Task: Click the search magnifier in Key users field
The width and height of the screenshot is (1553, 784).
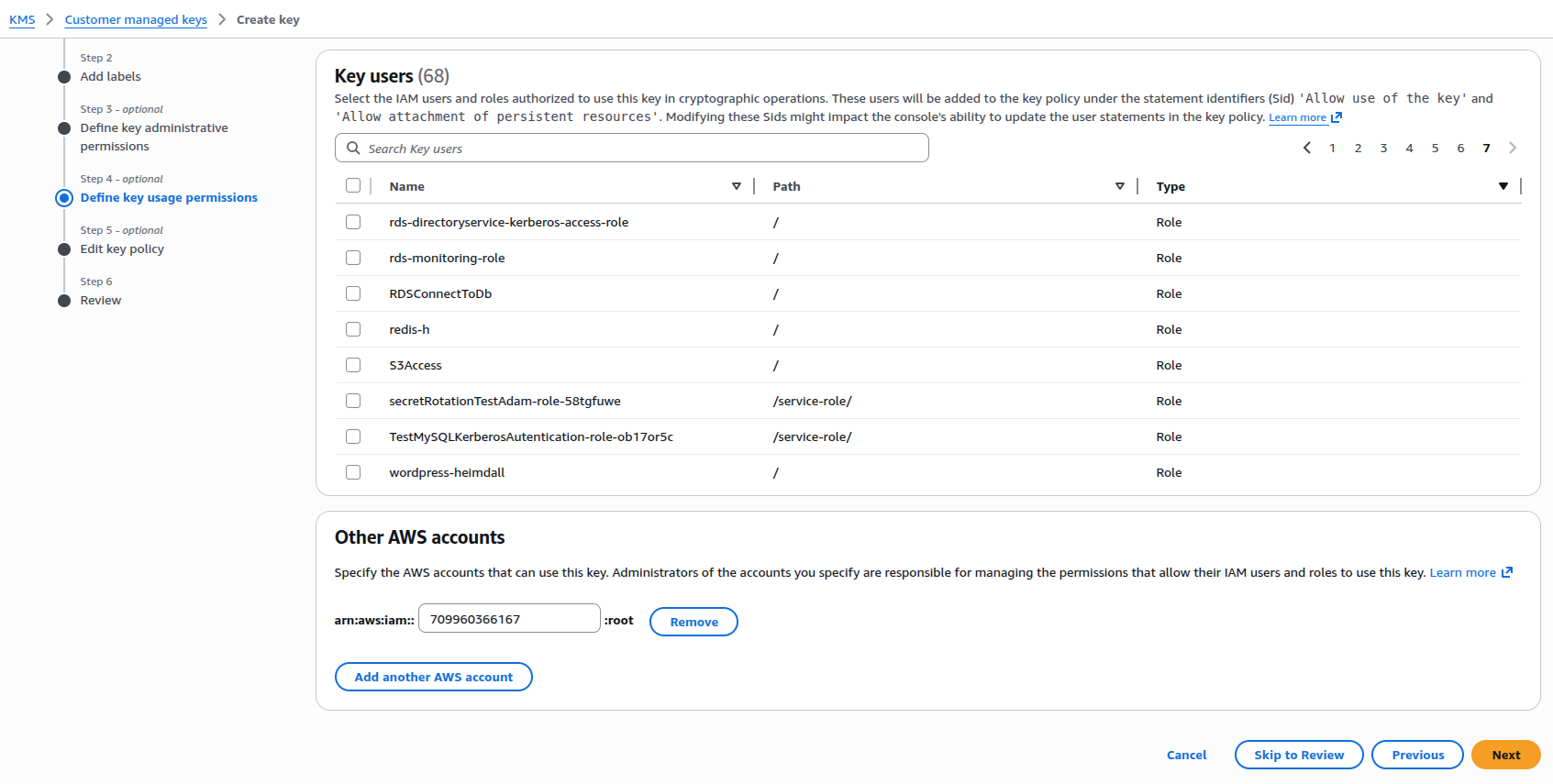Action: 353,148
